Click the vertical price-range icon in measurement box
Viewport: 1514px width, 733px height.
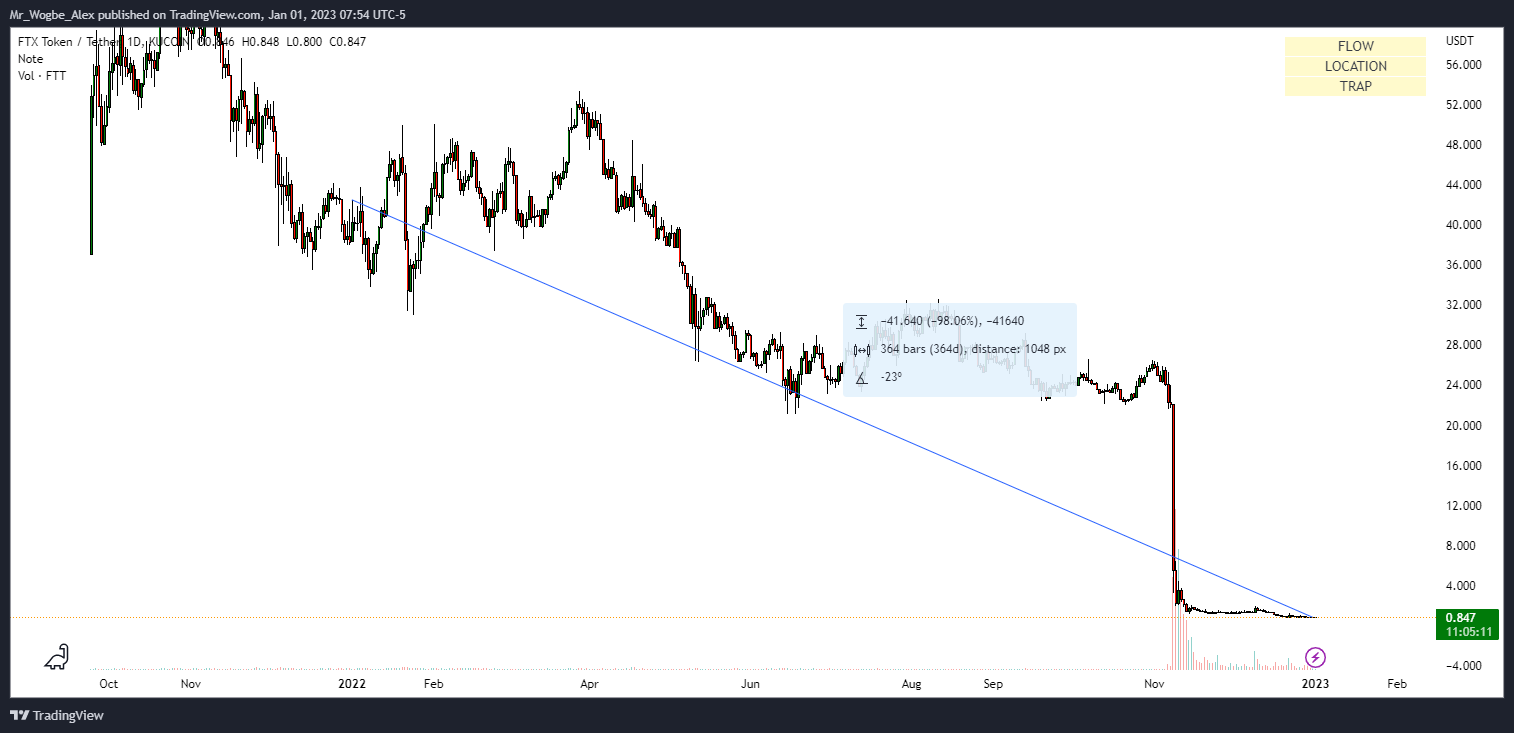tap(862, 321)
